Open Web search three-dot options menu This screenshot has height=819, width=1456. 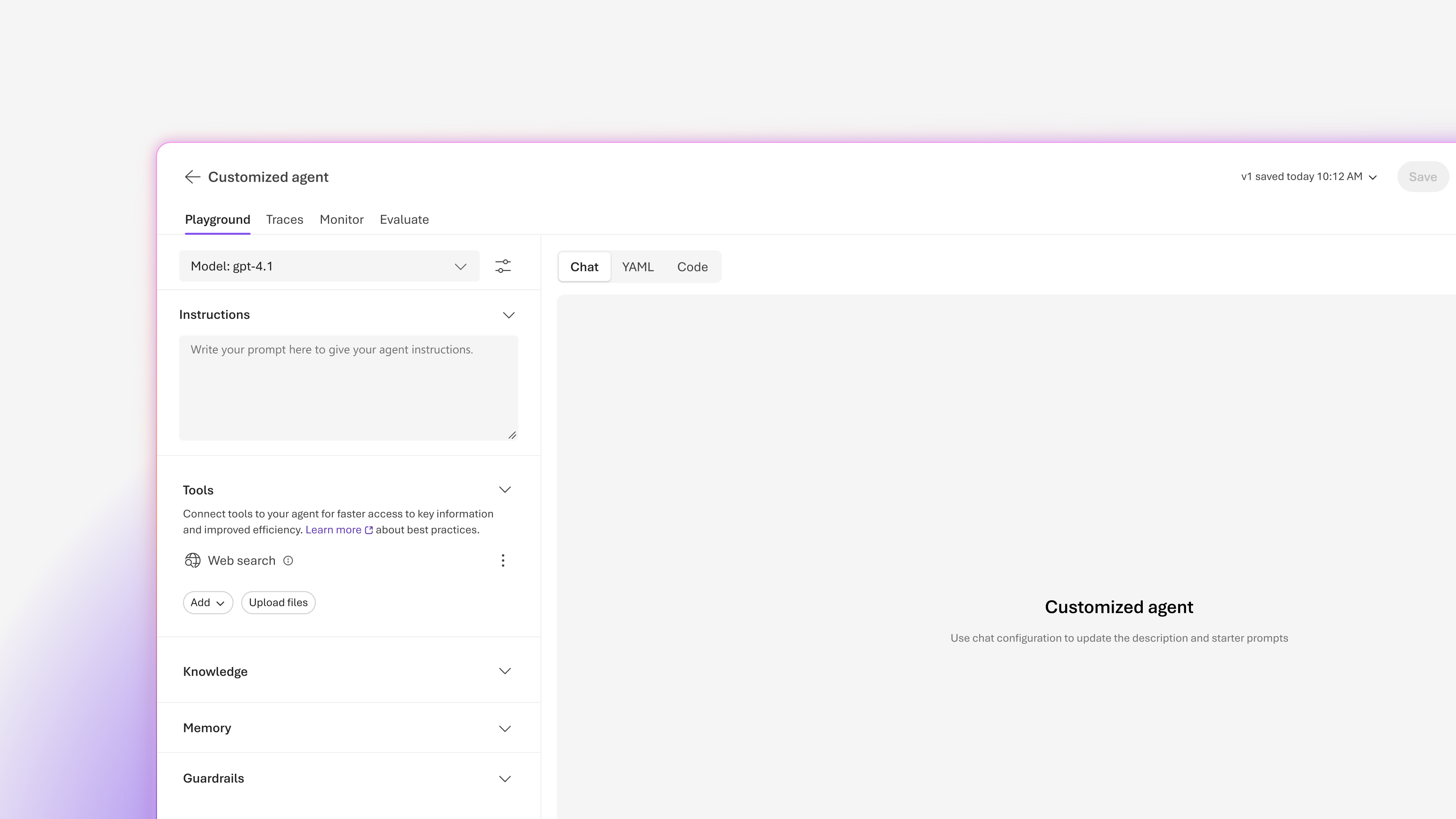[503, 561]
